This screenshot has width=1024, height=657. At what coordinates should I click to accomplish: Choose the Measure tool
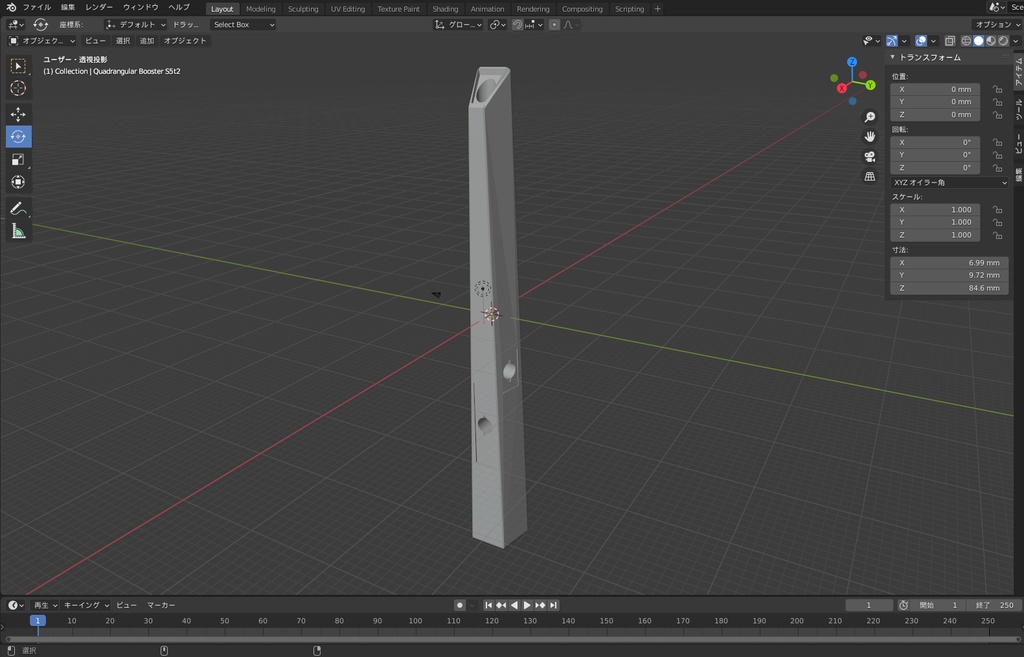[x=18, y=231]
